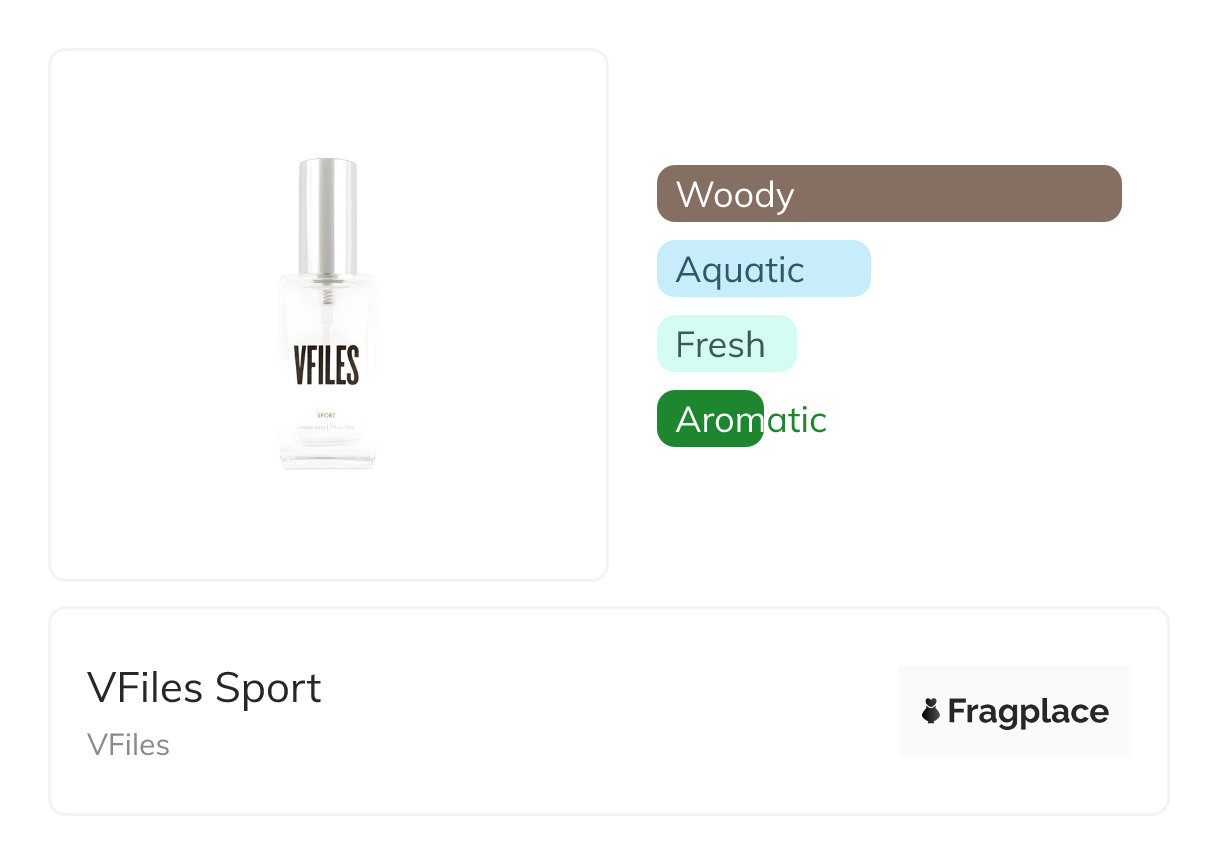
Task: Click the silver spray cap on bottle
Action: (328, 214)
